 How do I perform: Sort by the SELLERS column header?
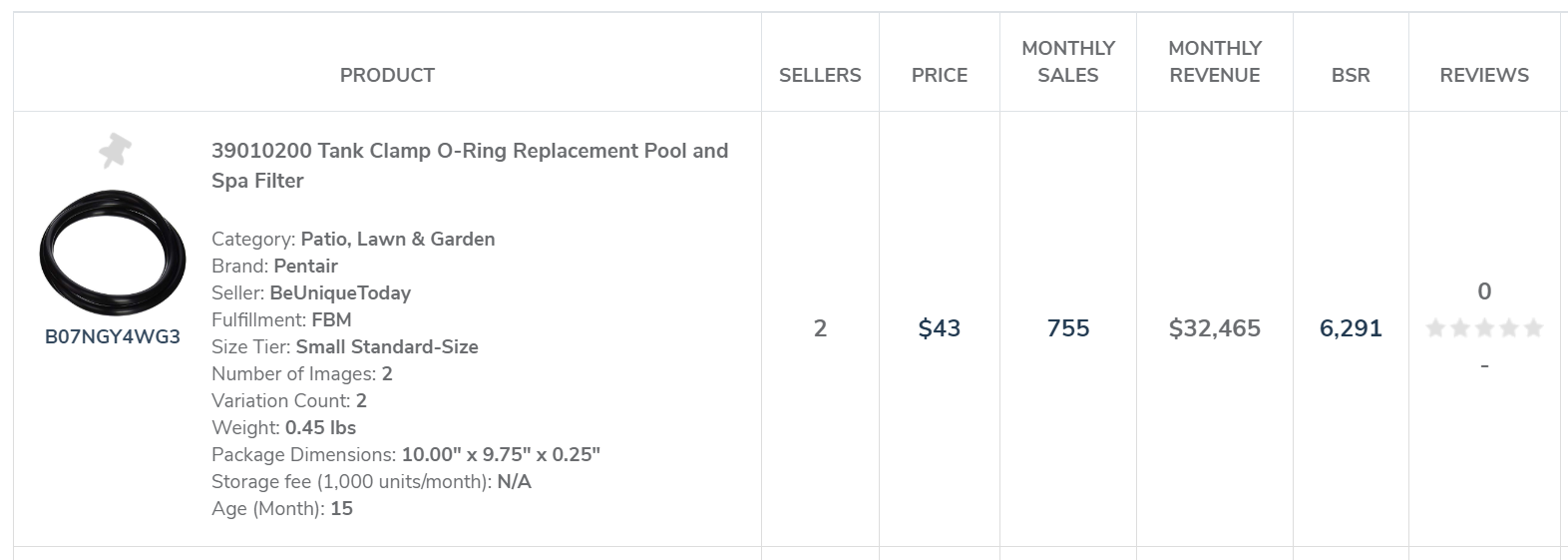click(x=820, y=75)
